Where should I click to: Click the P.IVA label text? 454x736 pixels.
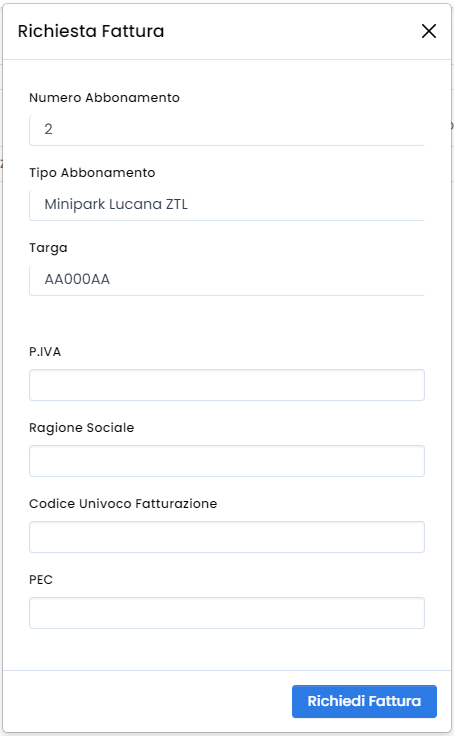(45, 352)
